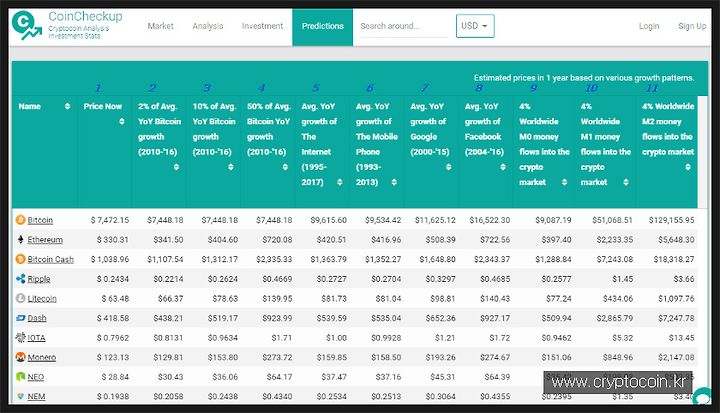Open the Dash link
Screen dimensions: 720x413
(37, 318)
